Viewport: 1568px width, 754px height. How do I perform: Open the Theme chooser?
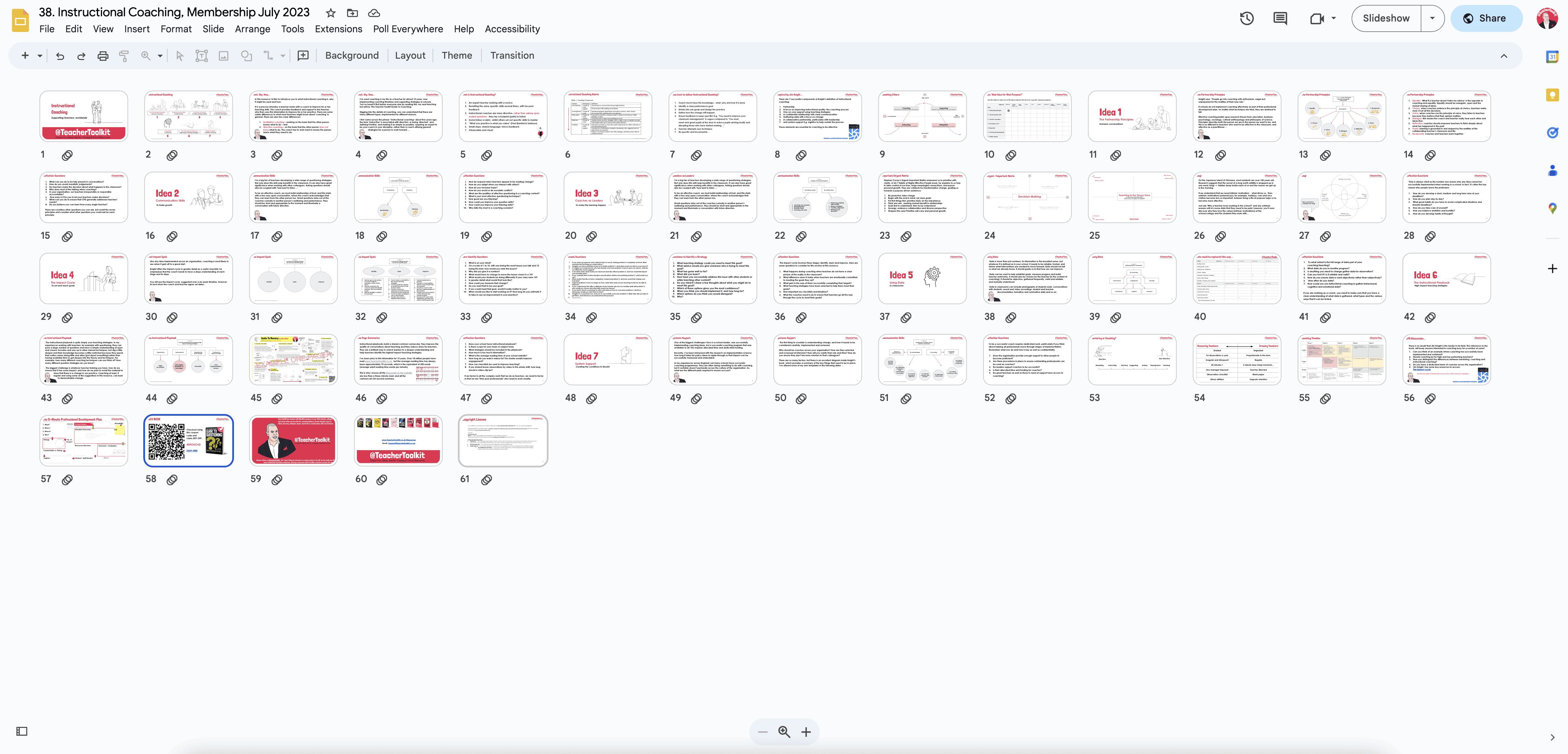pos(457,55)
